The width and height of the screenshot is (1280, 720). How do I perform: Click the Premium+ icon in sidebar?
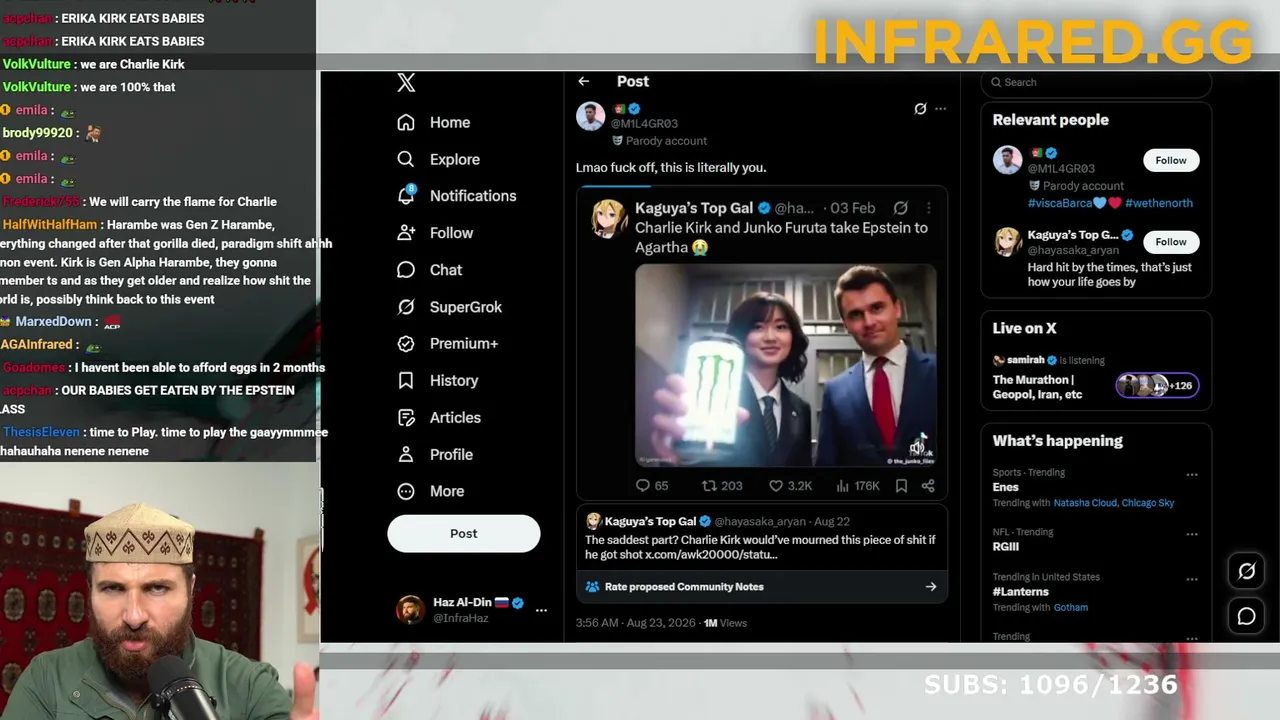[x=405, y=344]
